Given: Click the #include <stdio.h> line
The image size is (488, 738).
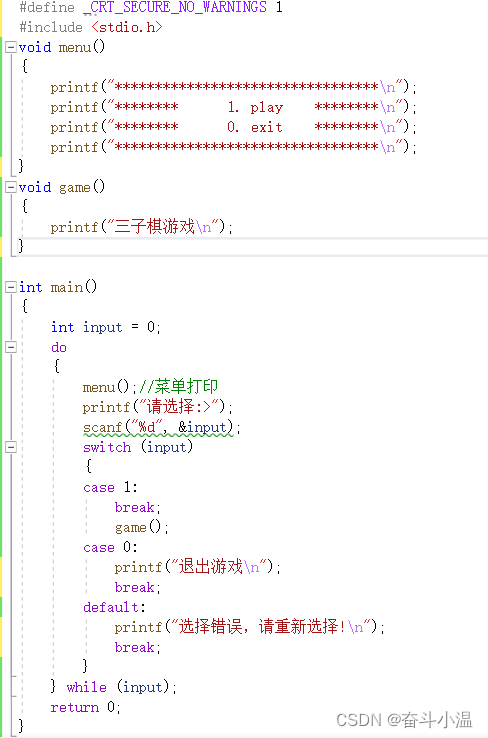Looking at the screenshot, I should [x=91, y=27].
